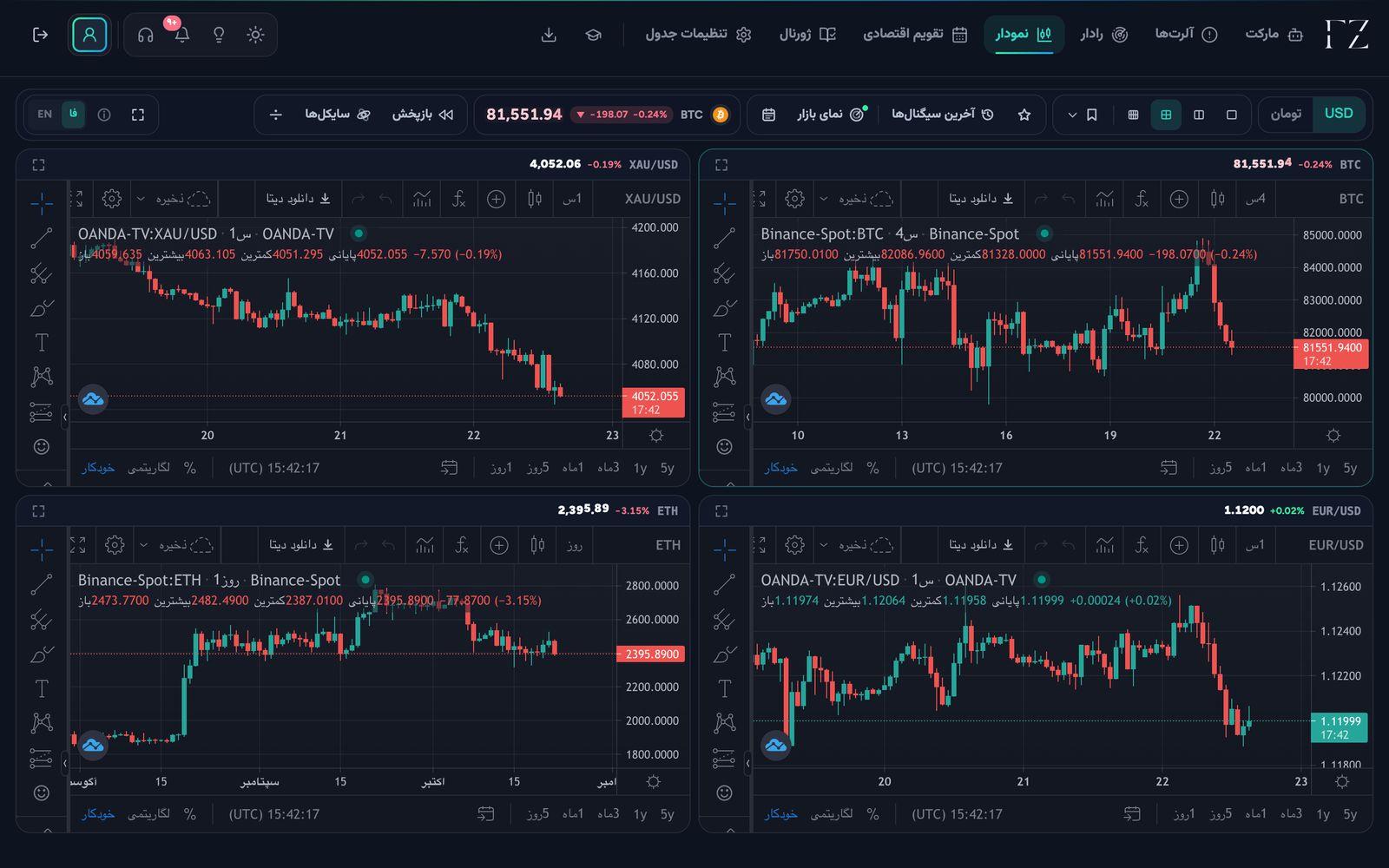The height and width of the screenshot is (868, 1389).
Task: Open the مارکت menu item
Action: [1274, 35]
